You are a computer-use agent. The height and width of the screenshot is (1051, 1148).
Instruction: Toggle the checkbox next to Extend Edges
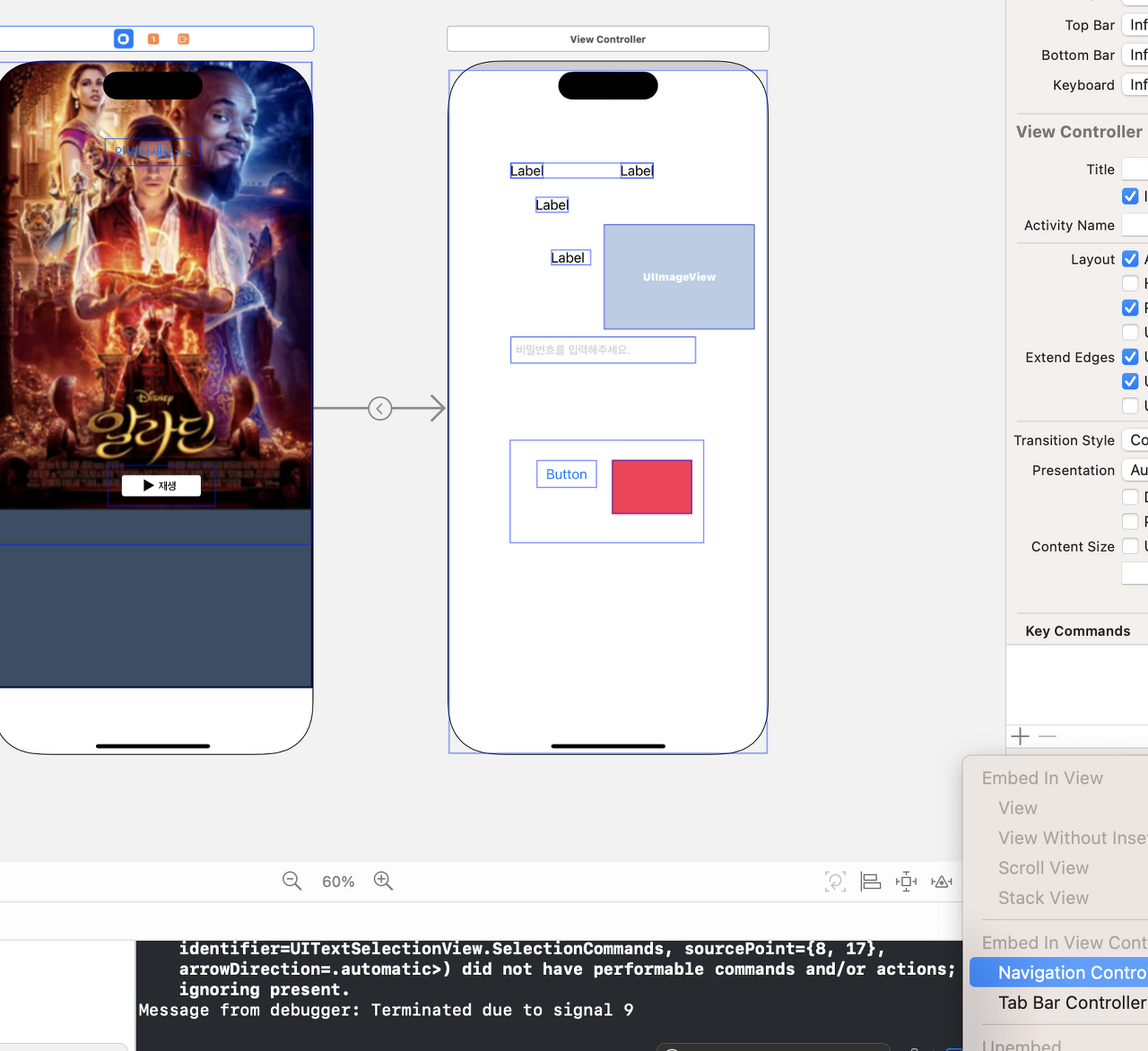[x=1130, y=357]
